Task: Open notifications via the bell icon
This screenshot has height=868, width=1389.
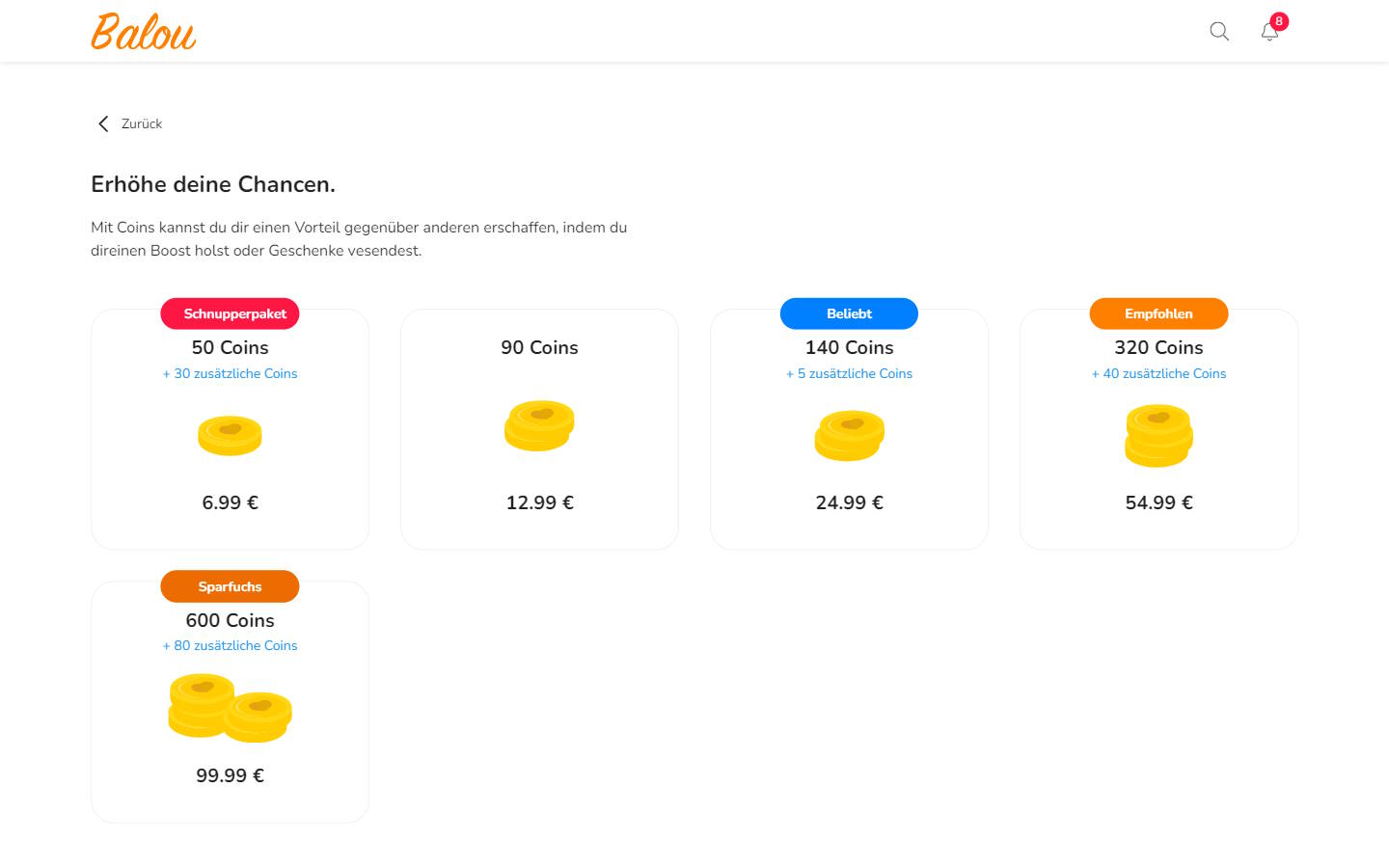Action: (x=1268, y=32)
